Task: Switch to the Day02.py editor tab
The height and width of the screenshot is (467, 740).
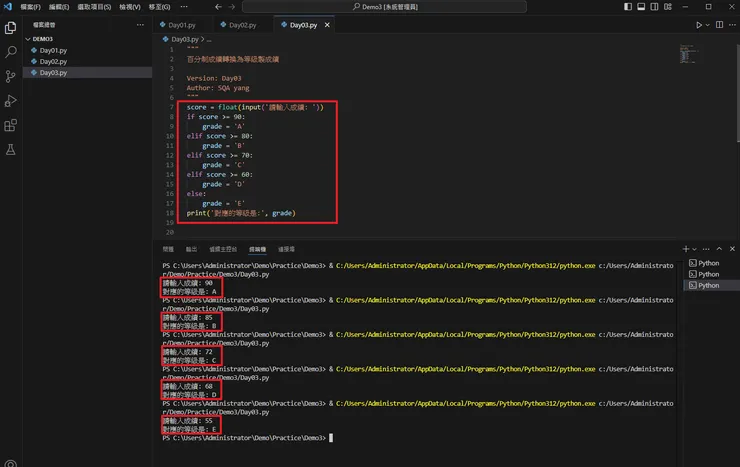Action: click(243, 25)
